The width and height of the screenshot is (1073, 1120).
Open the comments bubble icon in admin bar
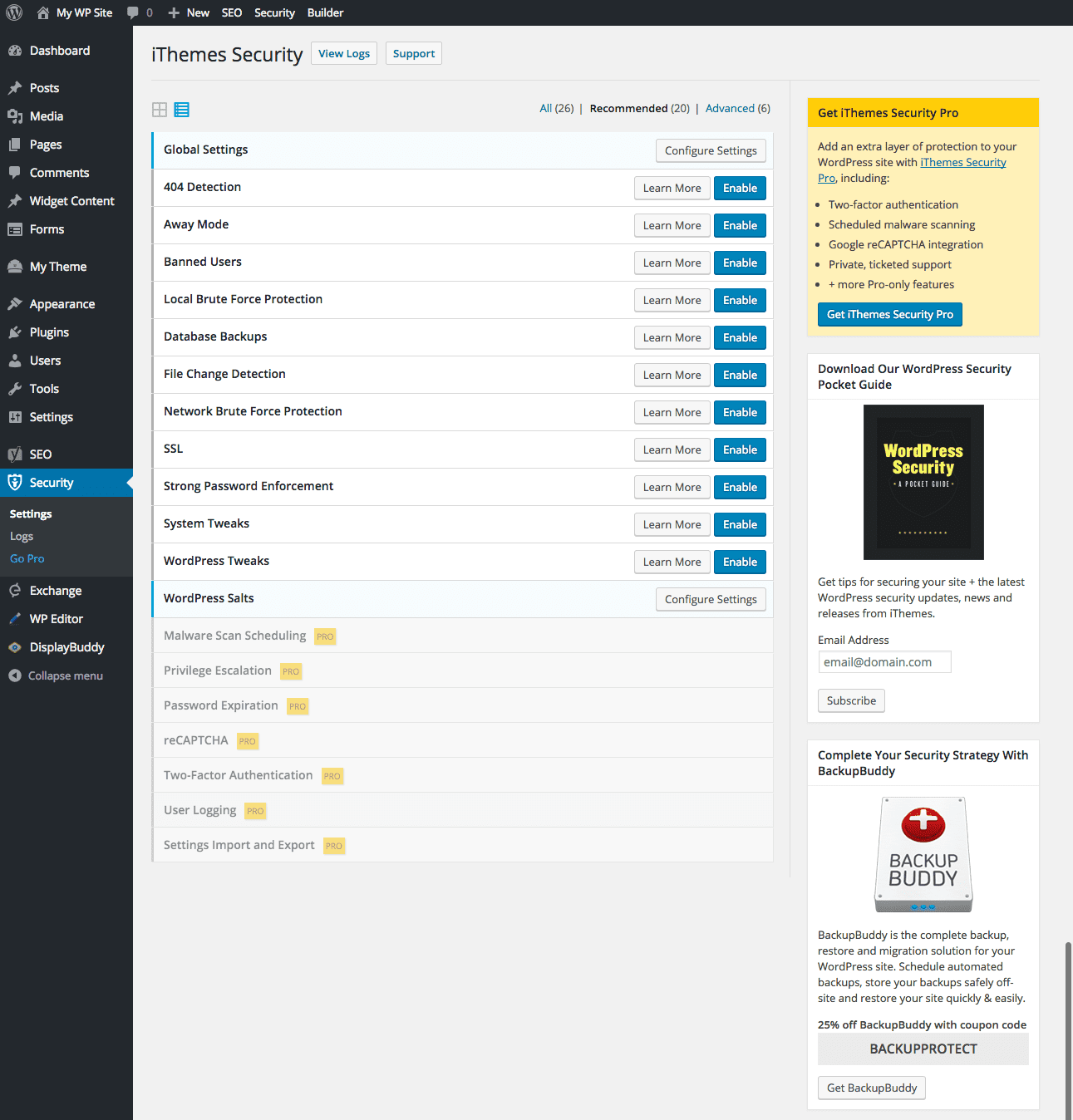coord(132,12)
